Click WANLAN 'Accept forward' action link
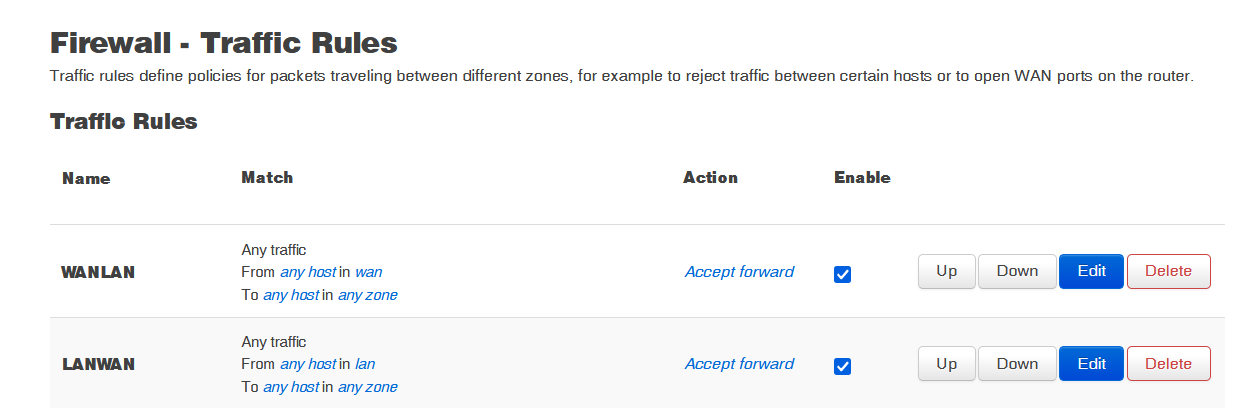Viewport: 1244px width, 408px height. [739, 272]
